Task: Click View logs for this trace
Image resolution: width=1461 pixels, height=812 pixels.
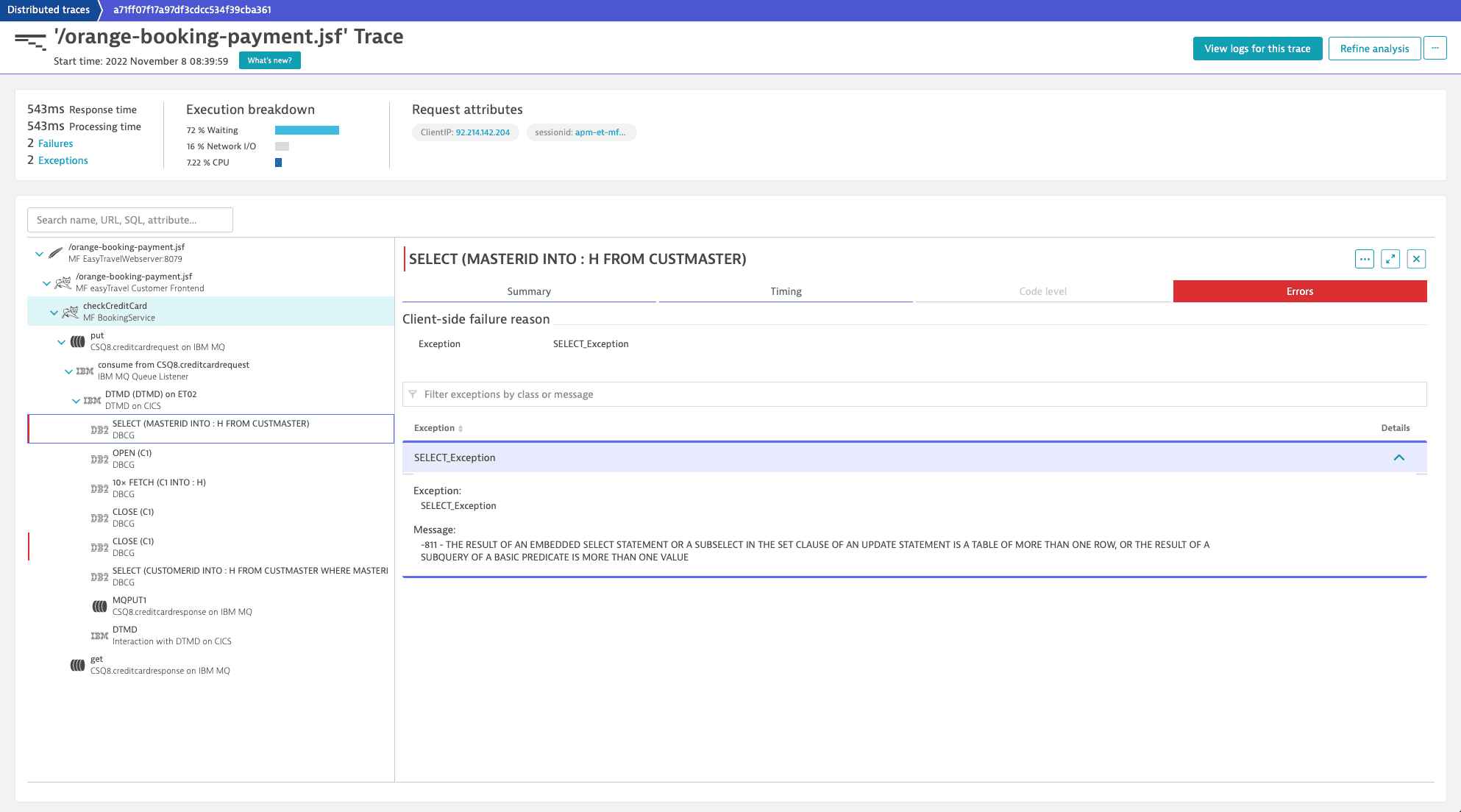Action: pos(1256,49)
